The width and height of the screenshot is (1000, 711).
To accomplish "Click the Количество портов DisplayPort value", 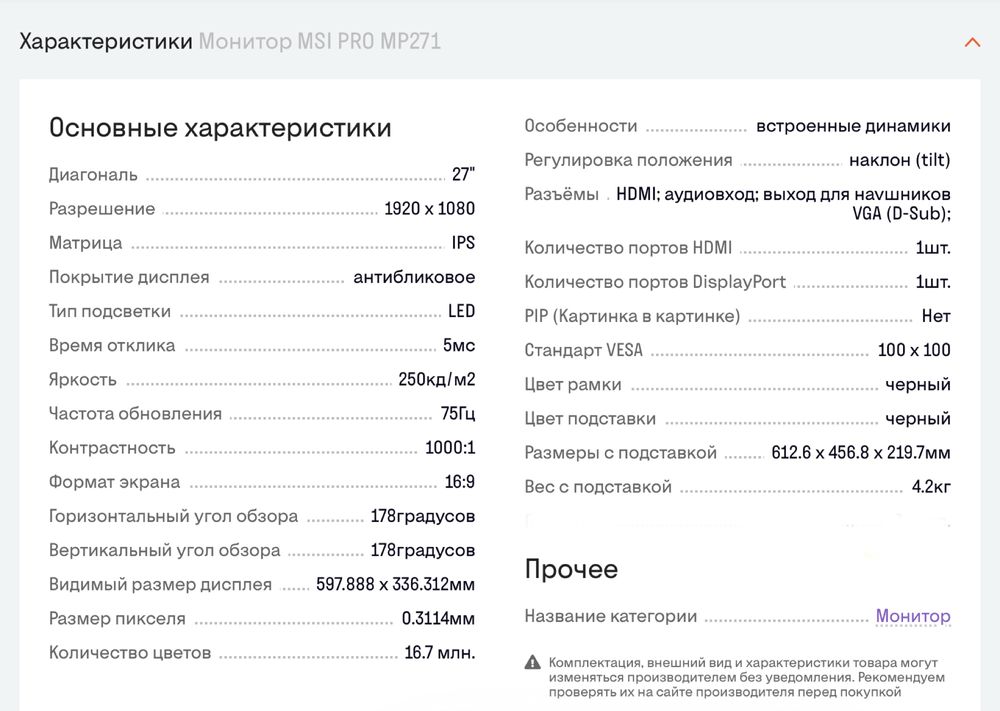I will (x=933, y=282).
